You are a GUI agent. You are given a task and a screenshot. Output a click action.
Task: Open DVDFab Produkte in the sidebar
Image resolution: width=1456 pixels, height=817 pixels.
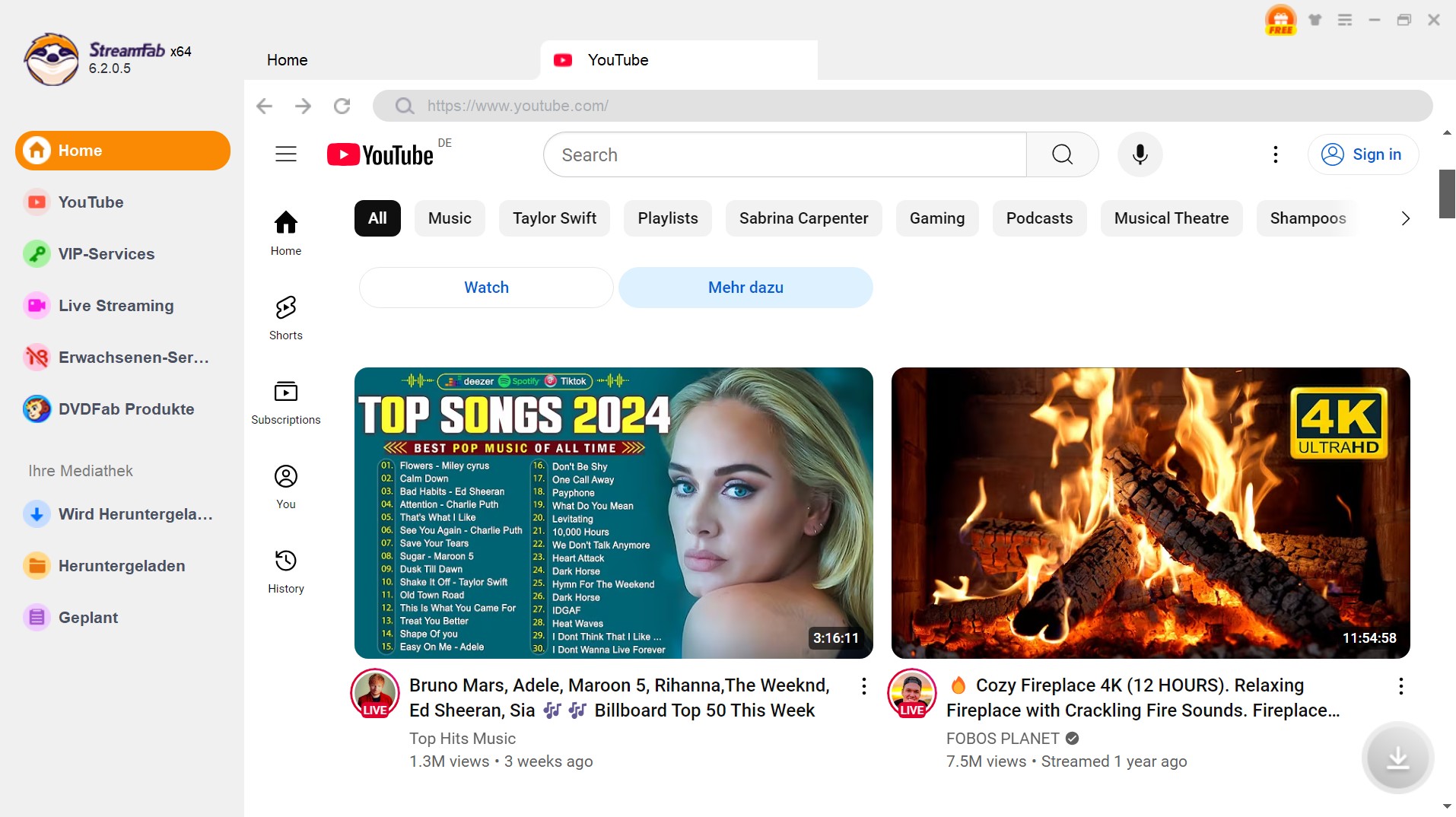pyautogui.click(x=122, y=409)
